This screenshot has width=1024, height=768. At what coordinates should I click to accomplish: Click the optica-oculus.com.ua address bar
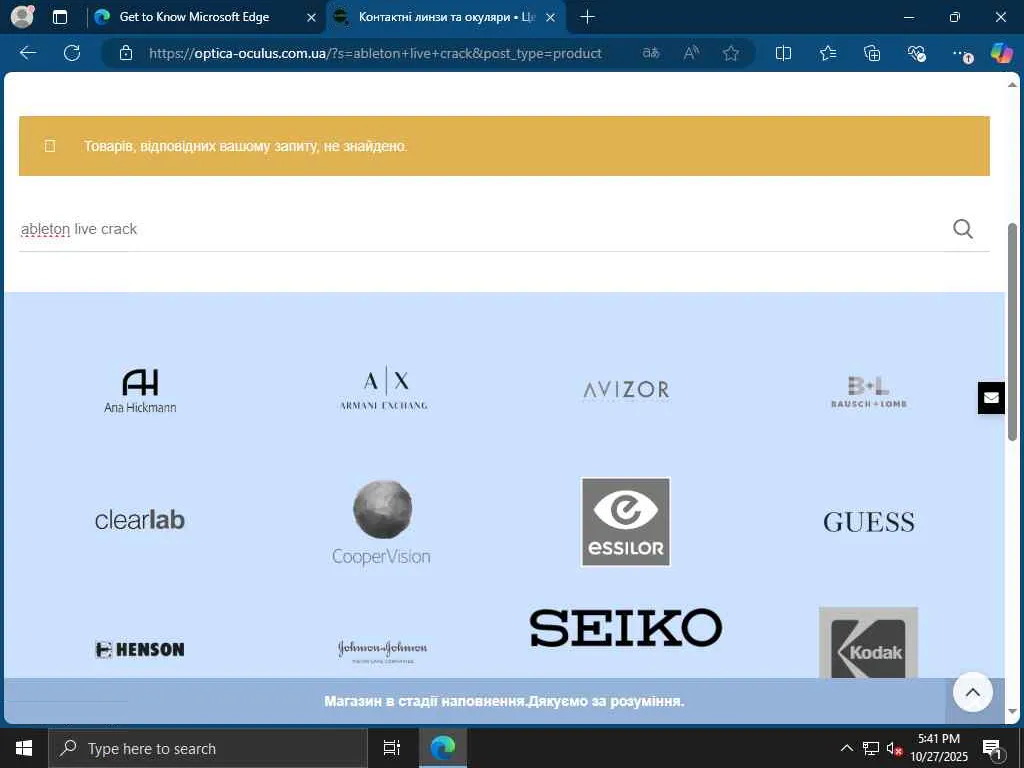(375, 53)
